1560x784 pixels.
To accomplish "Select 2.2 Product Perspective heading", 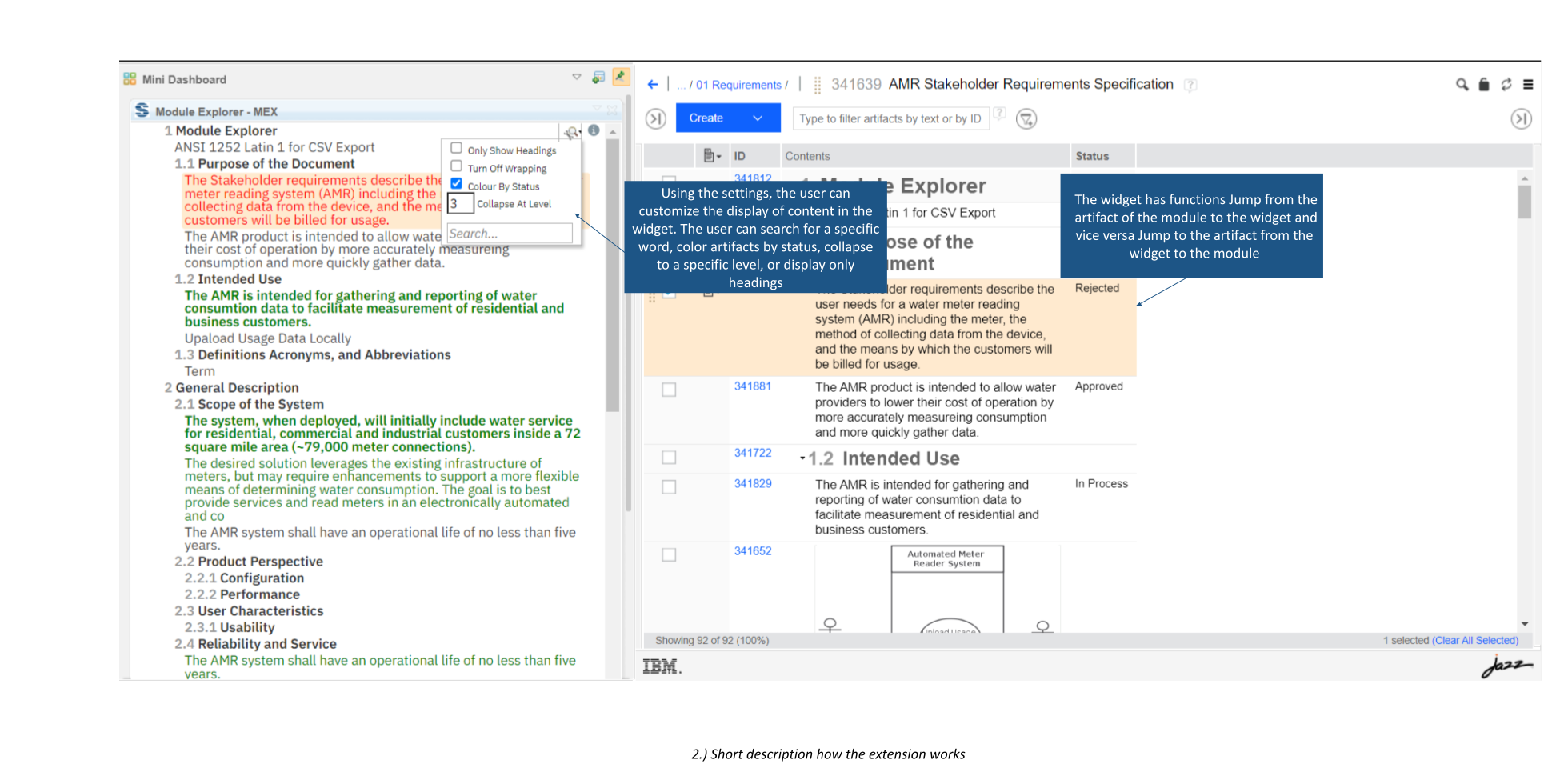I will tap(249, 562).
